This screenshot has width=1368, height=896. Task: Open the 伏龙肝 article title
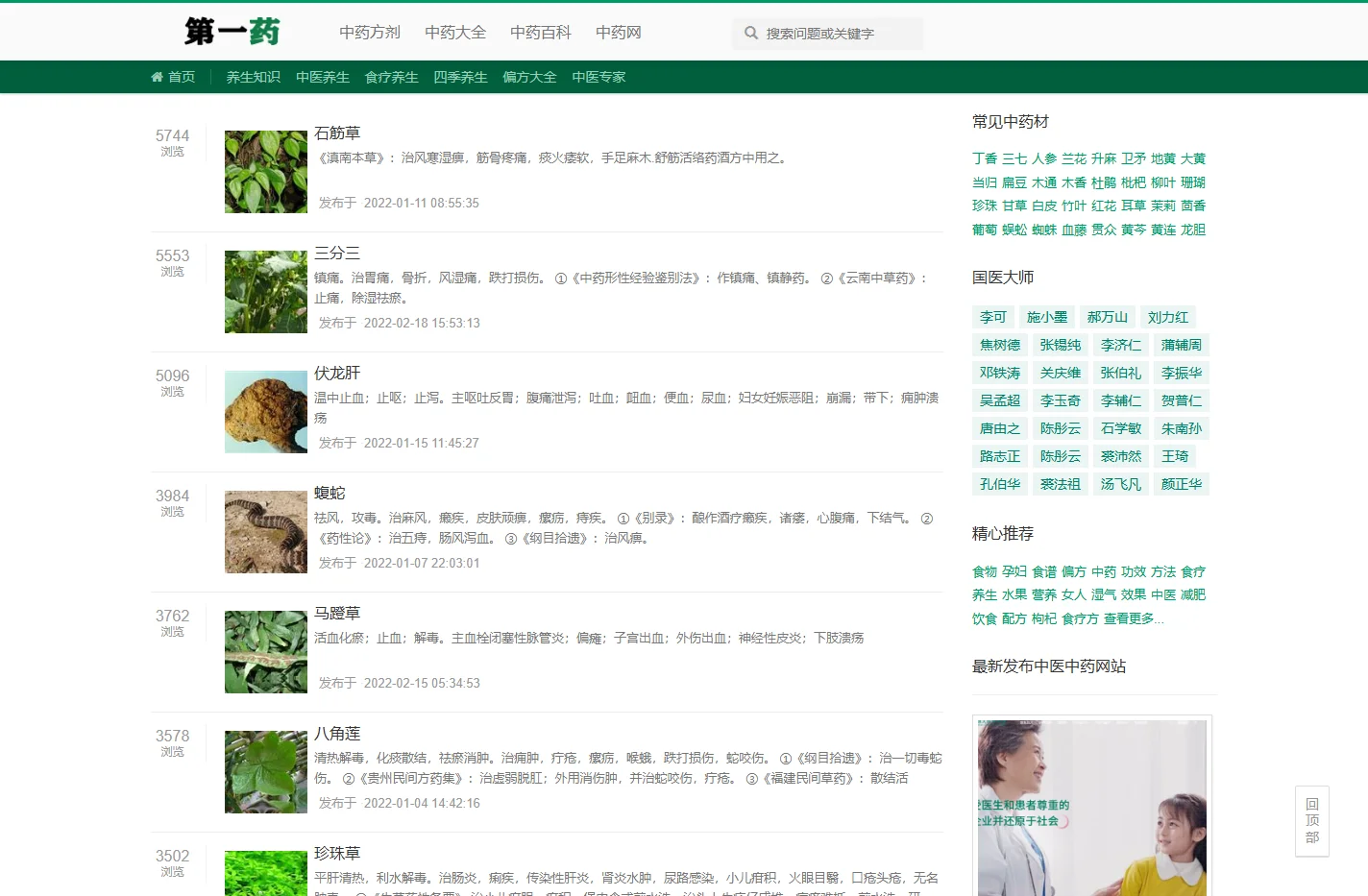pyautogui.click(x=337, y=374)
